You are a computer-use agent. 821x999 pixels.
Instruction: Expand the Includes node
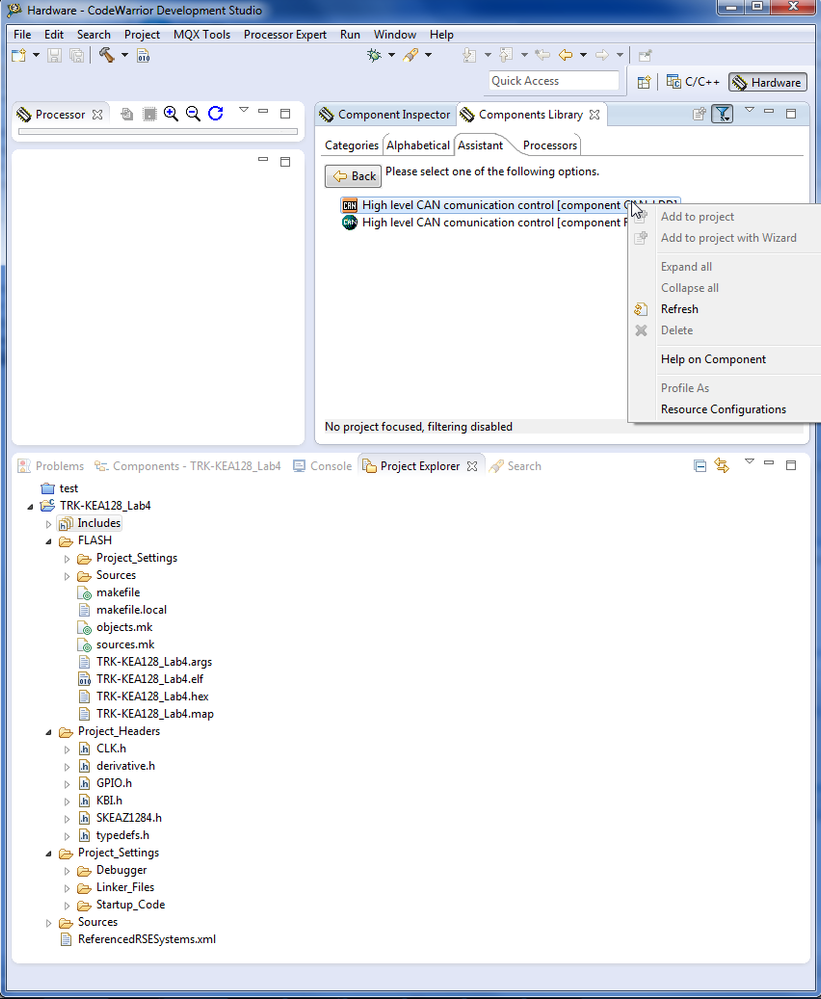[48, 524]
